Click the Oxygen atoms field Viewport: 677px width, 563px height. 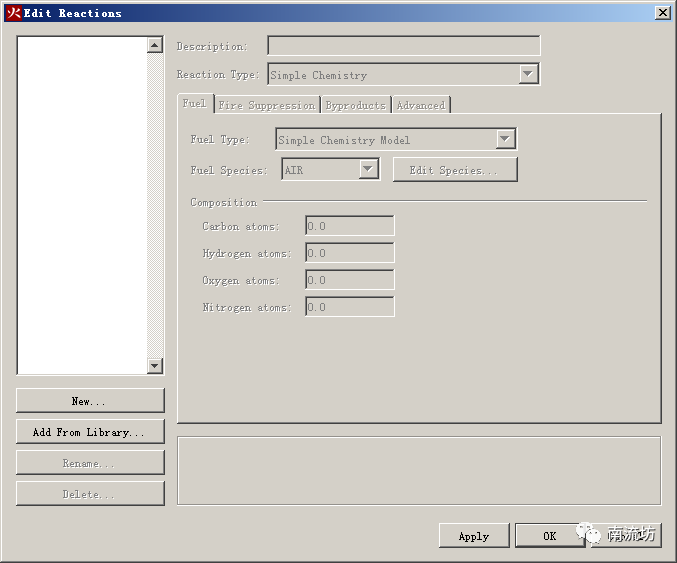point(350,280)
